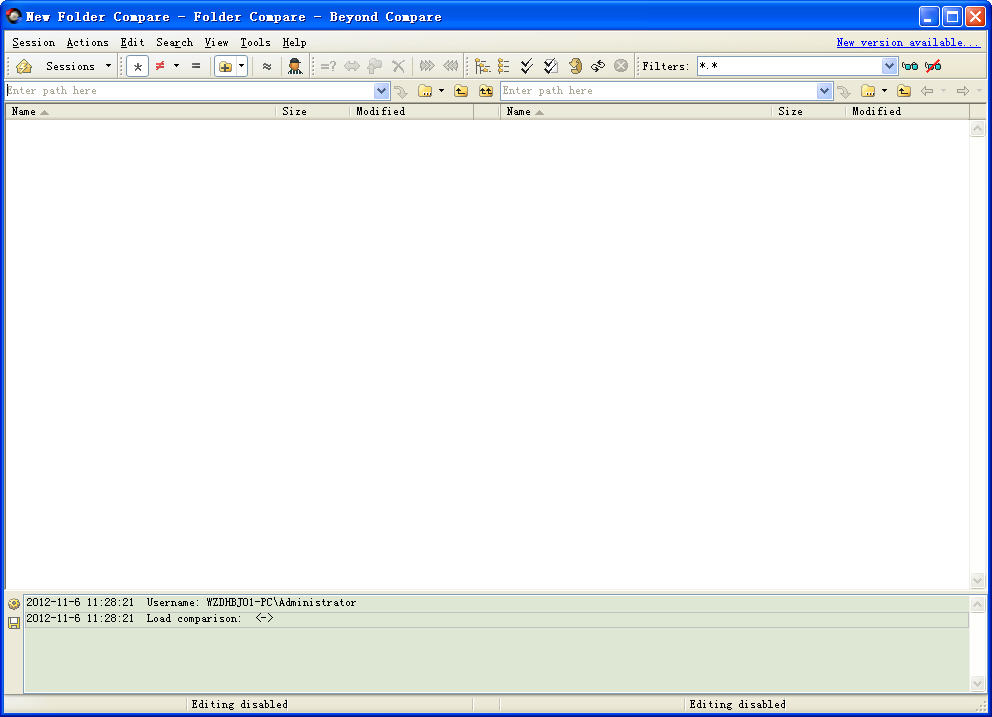Click the Home session icon
Viewport: 992px width, 717px height.
[x=24, y=66]
